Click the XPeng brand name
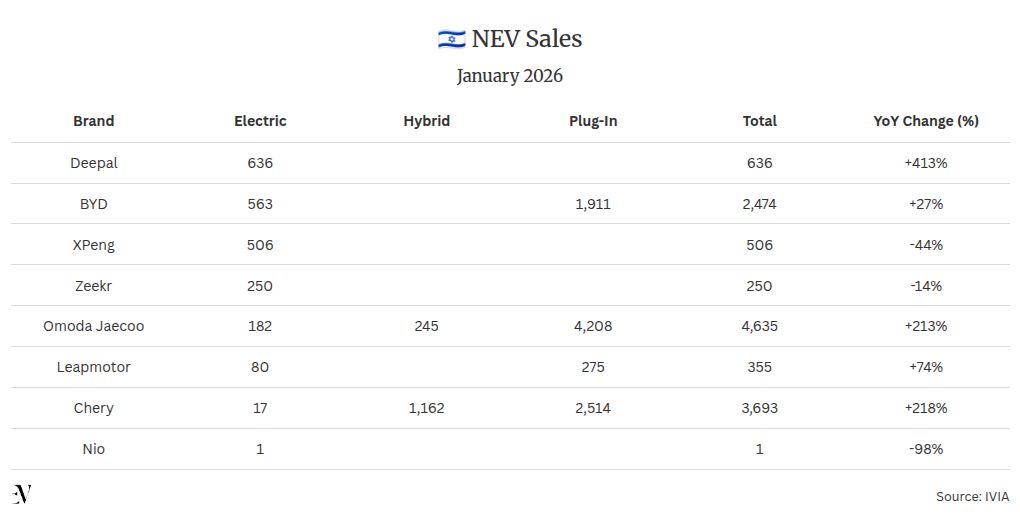The width and height of the screenshot is (1020, 519). tap(94, 245)
